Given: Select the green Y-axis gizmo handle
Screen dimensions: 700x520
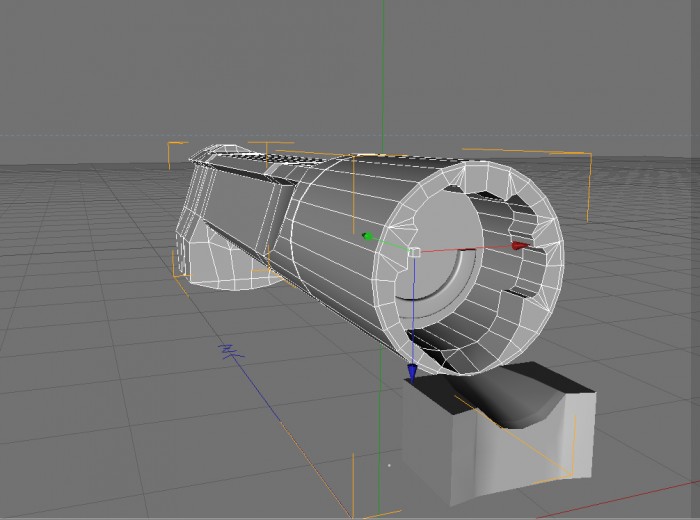Looking at the screenshot, I should pyautogui.click(x=367, y=236).
